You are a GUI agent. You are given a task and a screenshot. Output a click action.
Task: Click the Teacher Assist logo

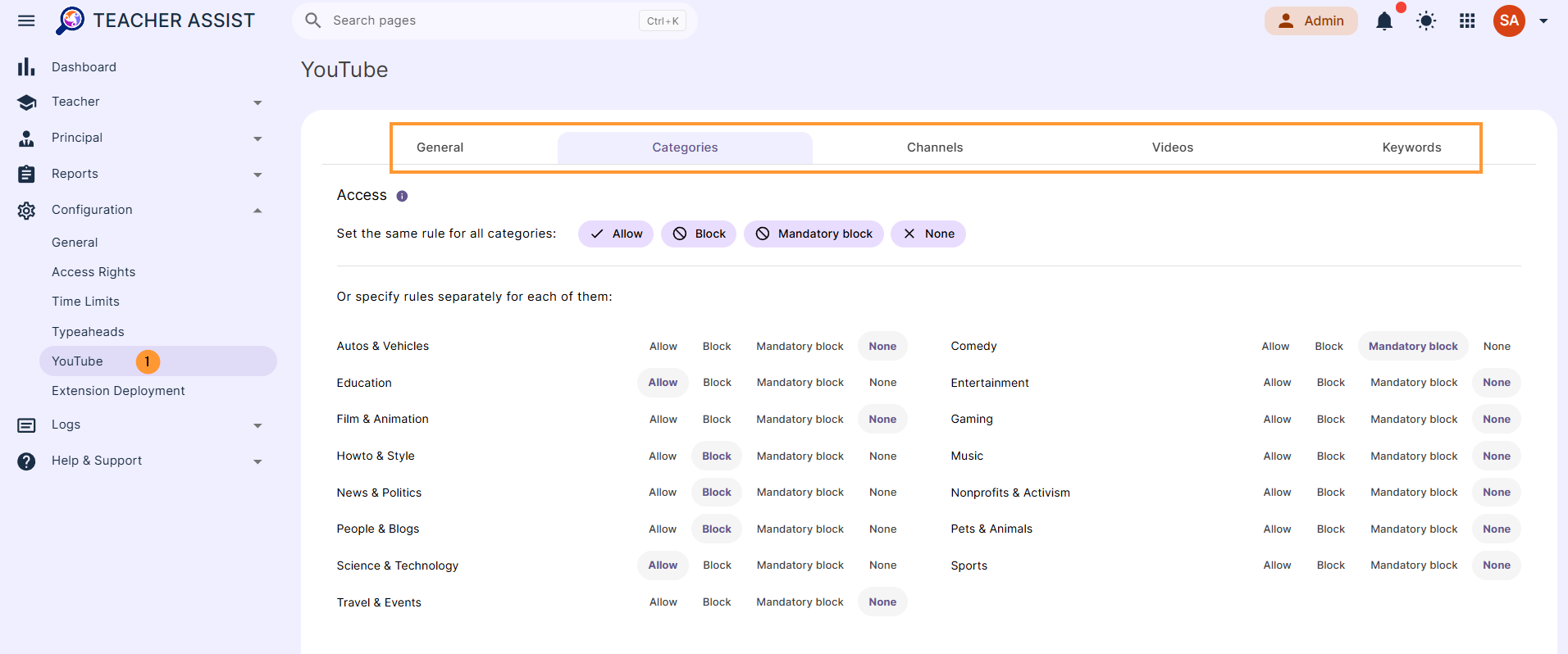coord(155,20)
